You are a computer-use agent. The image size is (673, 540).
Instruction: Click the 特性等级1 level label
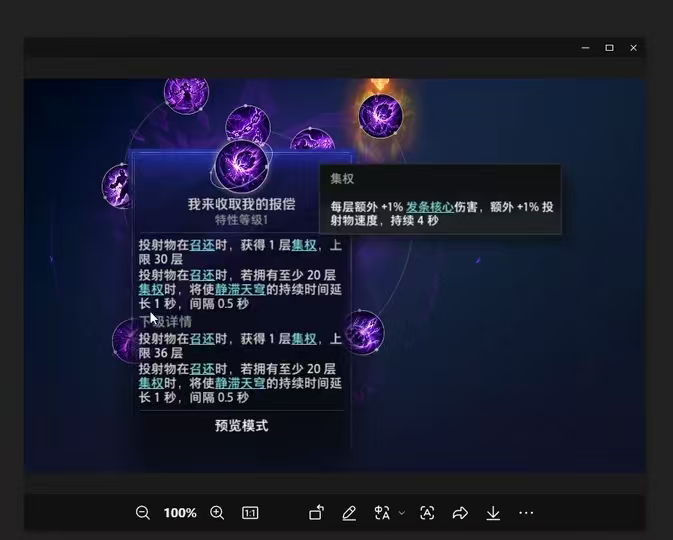242,220
